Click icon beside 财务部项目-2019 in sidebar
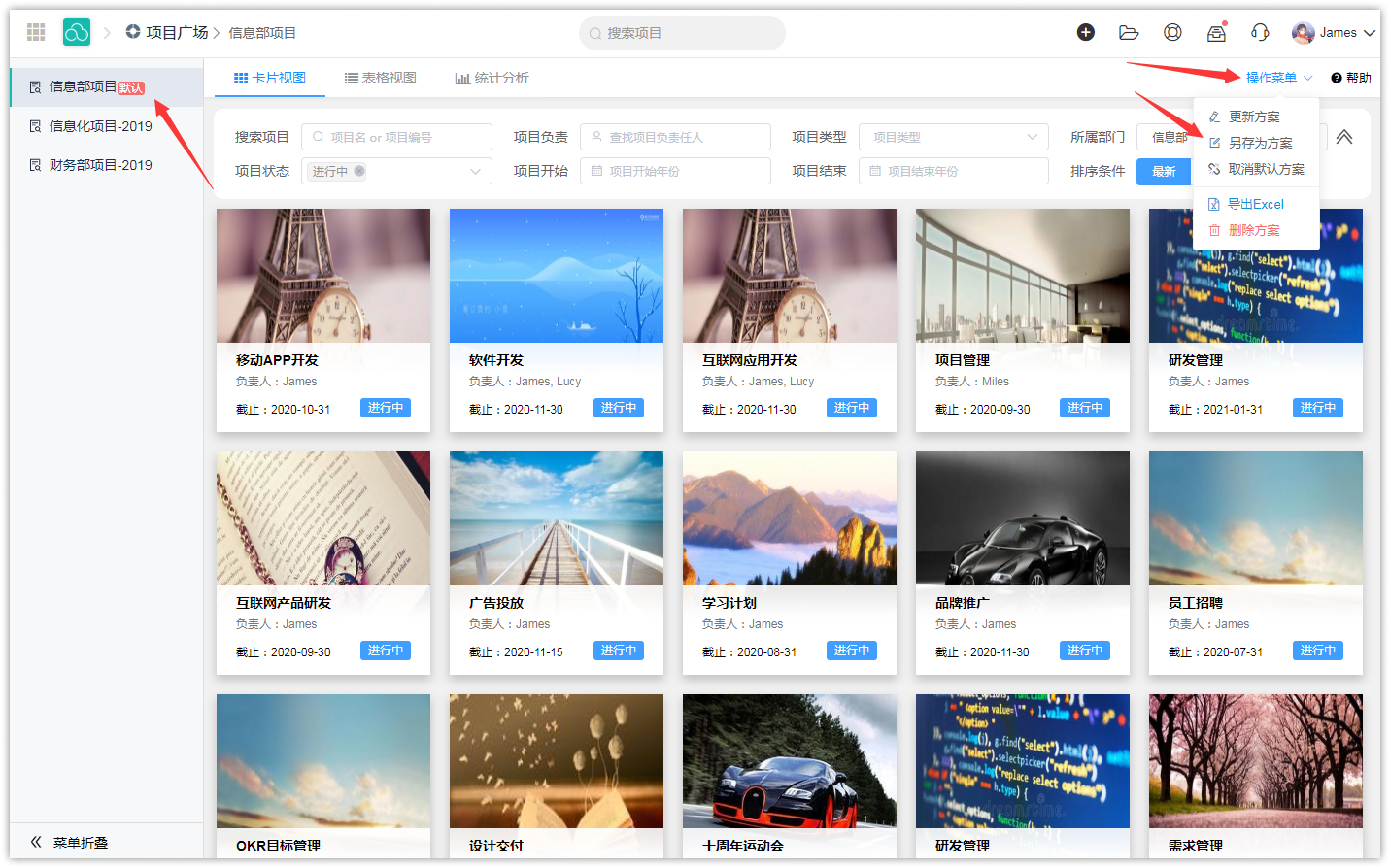The width and height of the screenshot is (1390, 868). [35, 165]
